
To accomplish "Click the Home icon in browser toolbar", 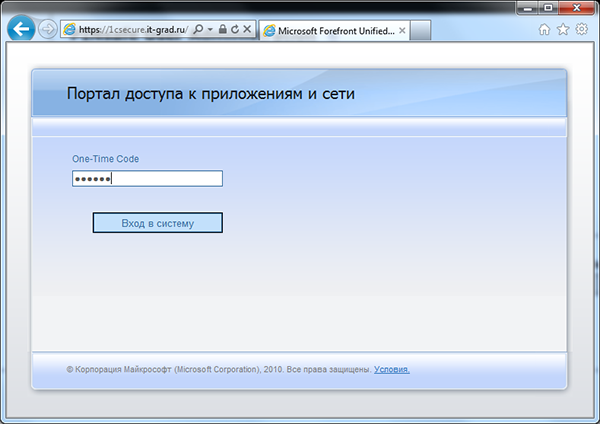I will [x=544, y=29].
